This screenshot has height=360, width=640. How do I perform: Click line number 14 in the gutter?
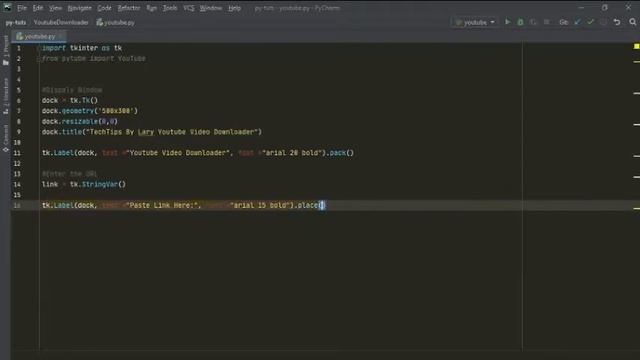[17, 184]
